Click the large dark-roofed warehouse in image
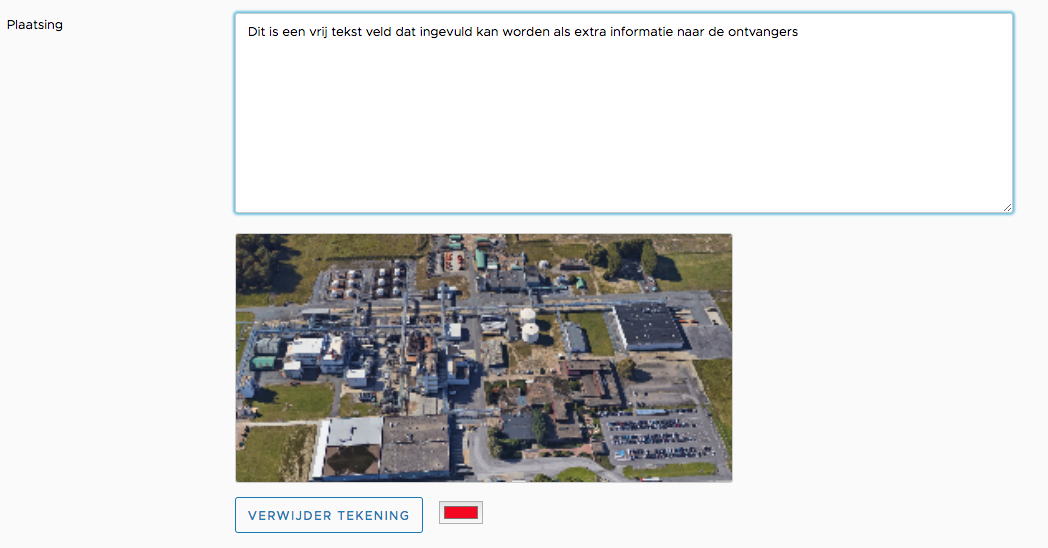Screen dimensions: 1048x548 click(x=648, y=326)
